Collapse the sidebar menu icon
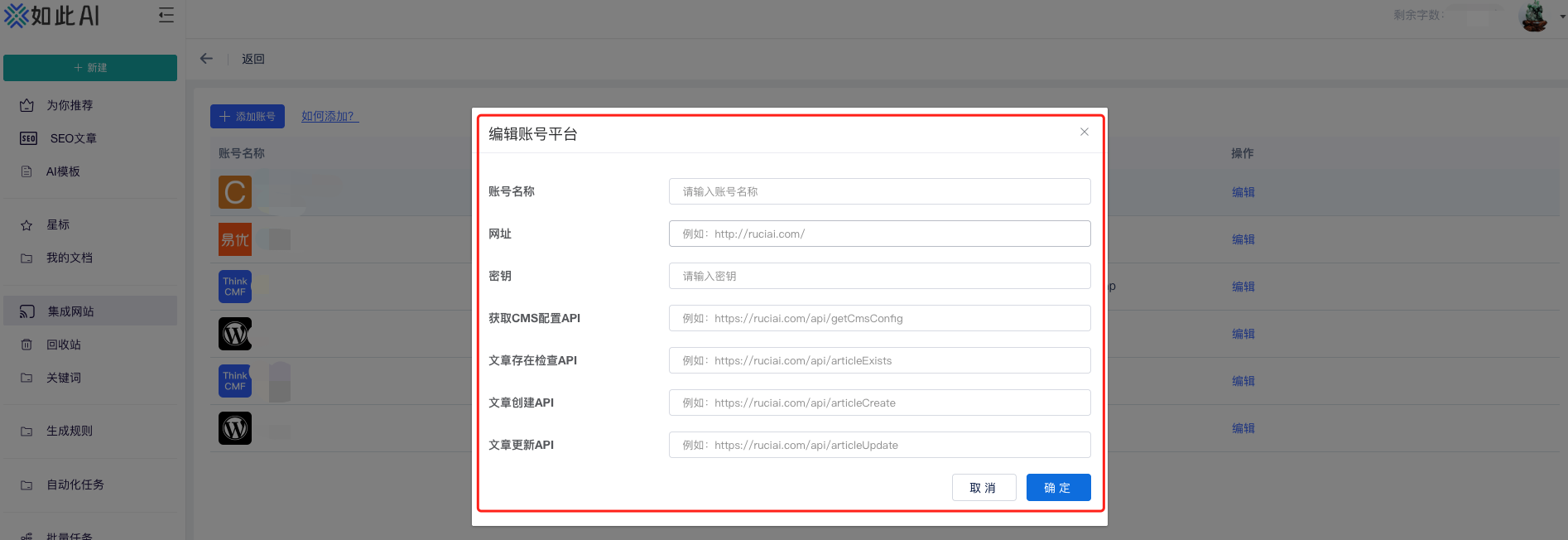The image size is (1568, 540). [166, 15]
